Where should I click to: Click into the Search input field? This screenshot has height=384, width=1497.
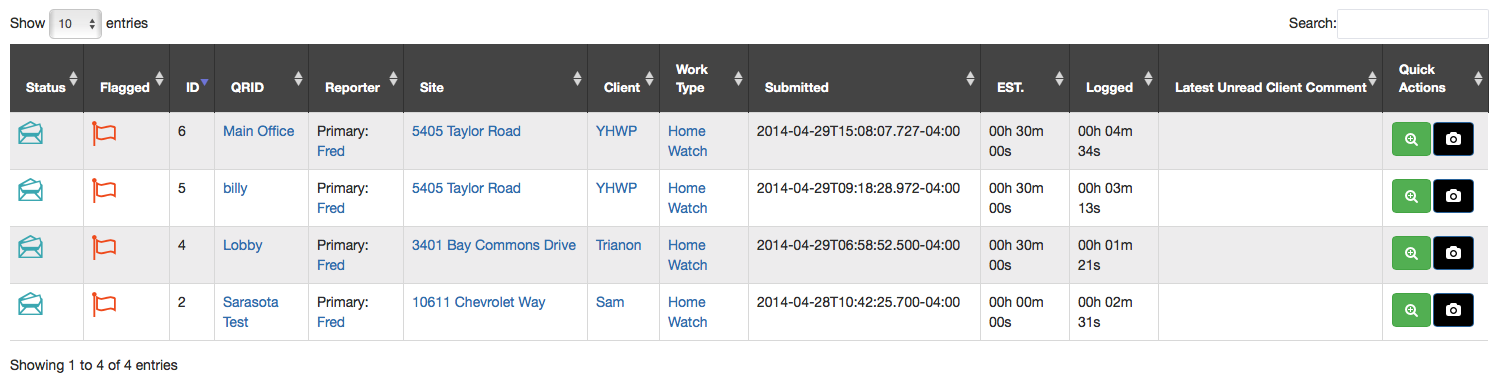point(1412,23)
